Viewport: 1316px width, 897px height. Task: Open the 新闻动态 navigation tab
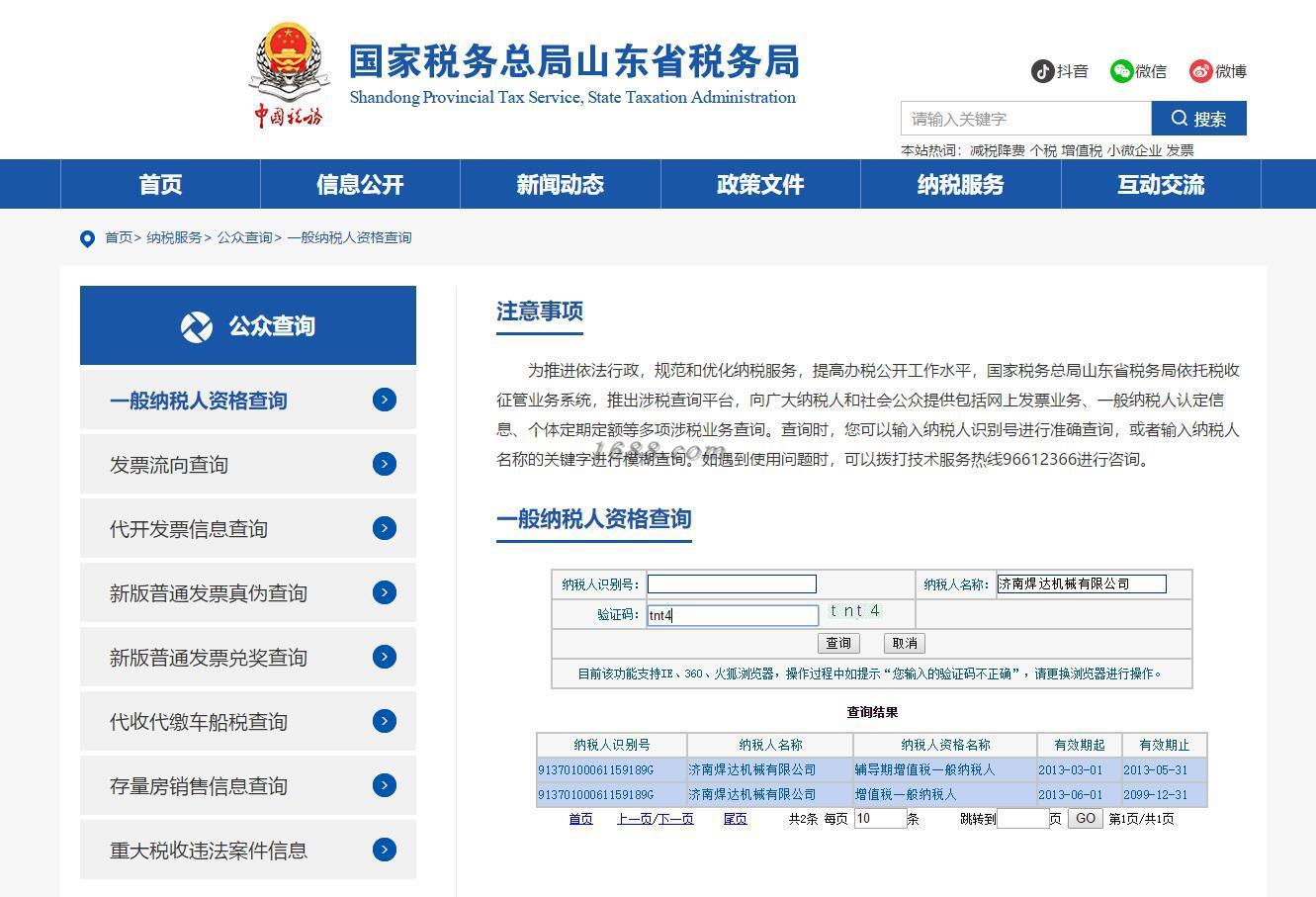pyautogui.click(x=560, y=185)
